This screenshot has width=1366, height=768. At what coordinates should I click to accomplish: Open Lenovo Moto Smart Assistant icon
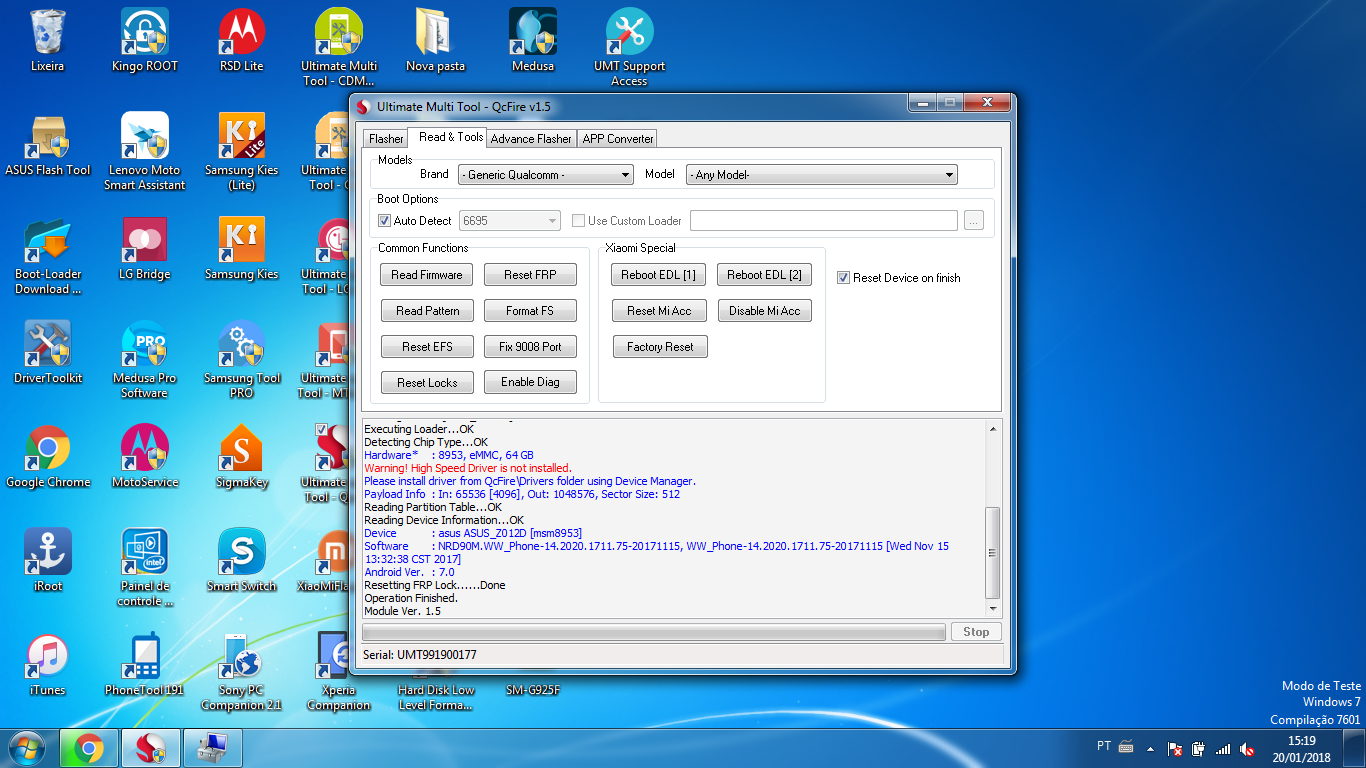(x=145, y=151)
